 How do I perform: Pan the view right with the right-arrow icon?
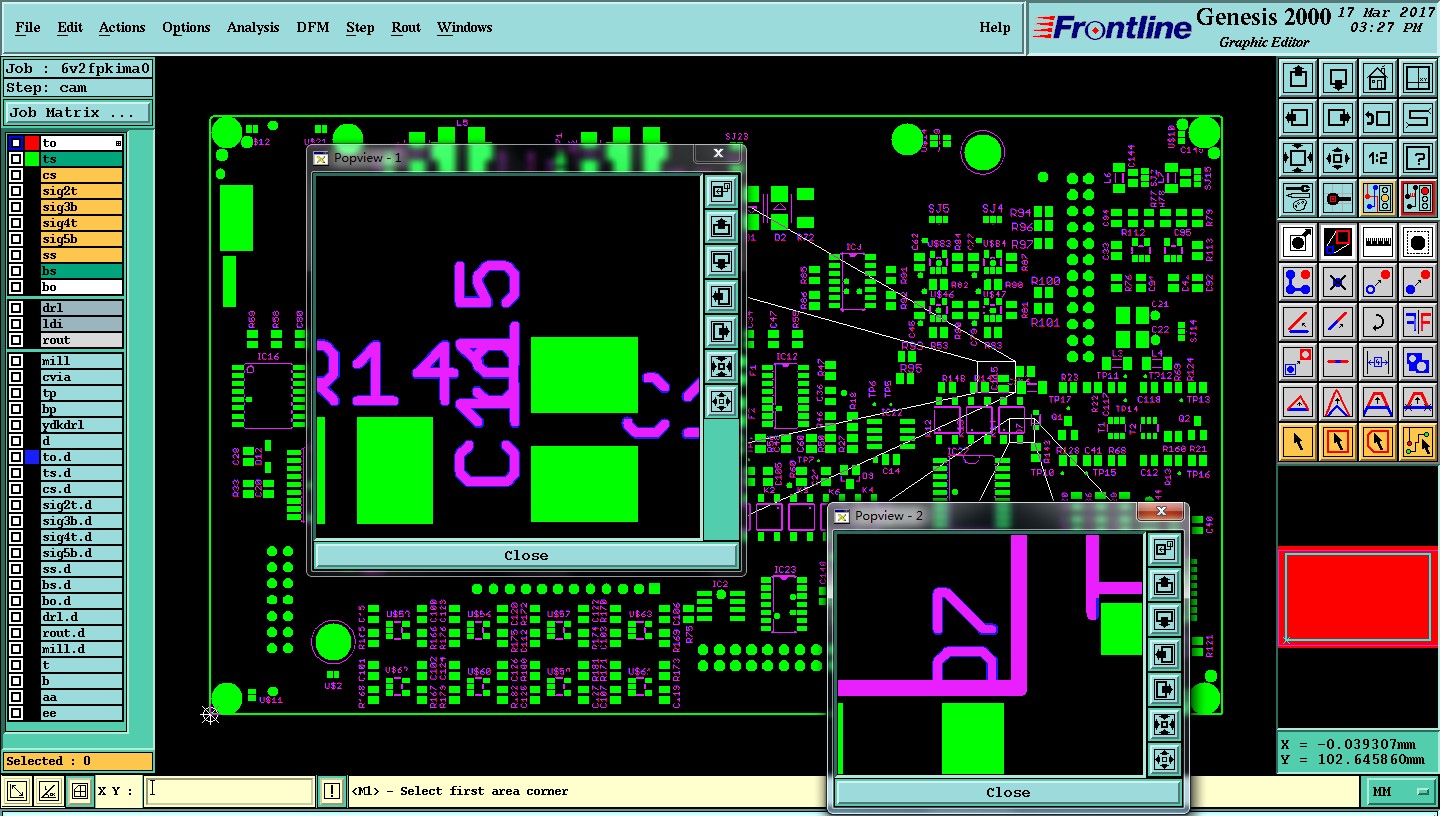pos(1338,117)
